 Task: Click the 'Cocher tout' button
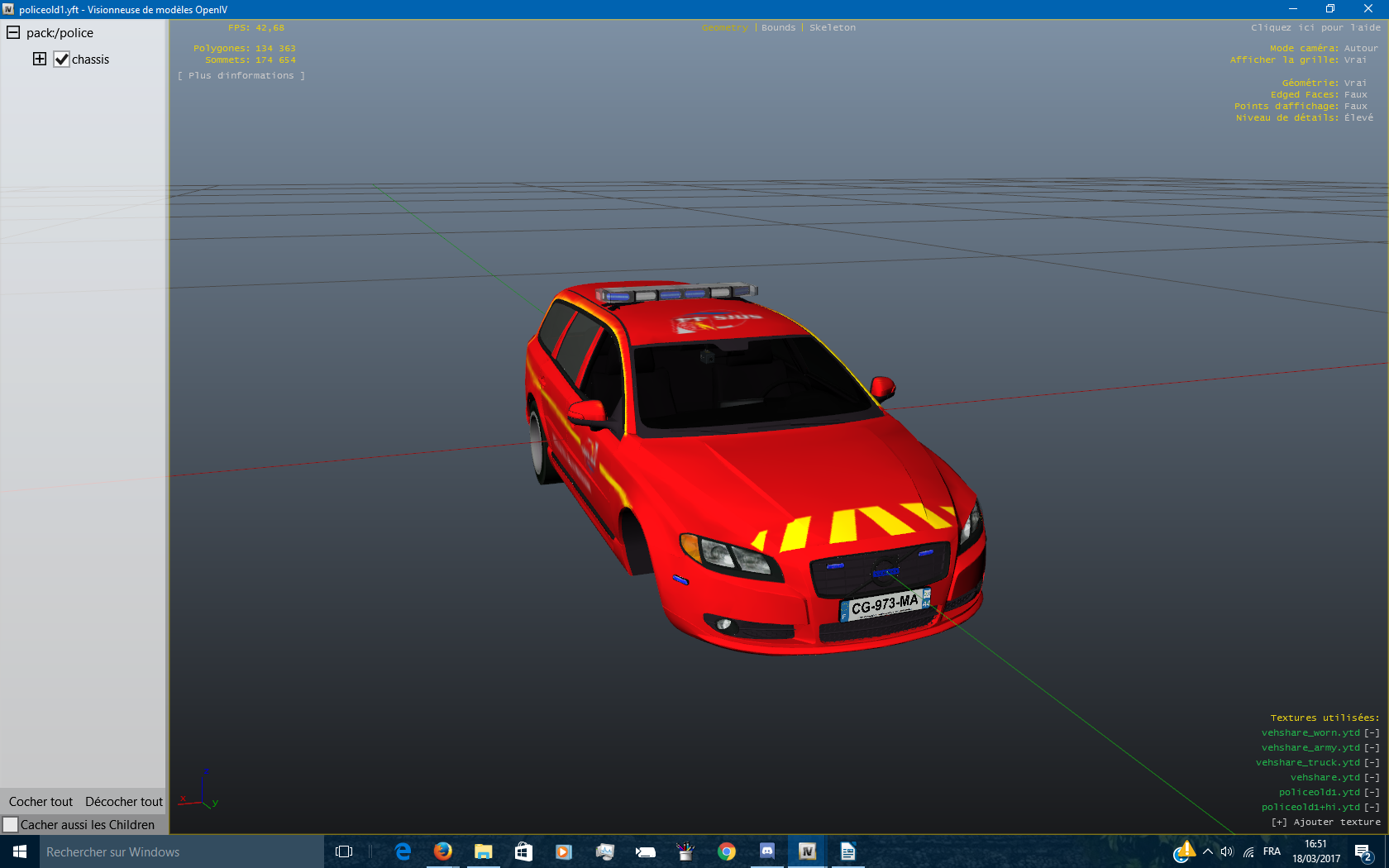coord(41,802)
